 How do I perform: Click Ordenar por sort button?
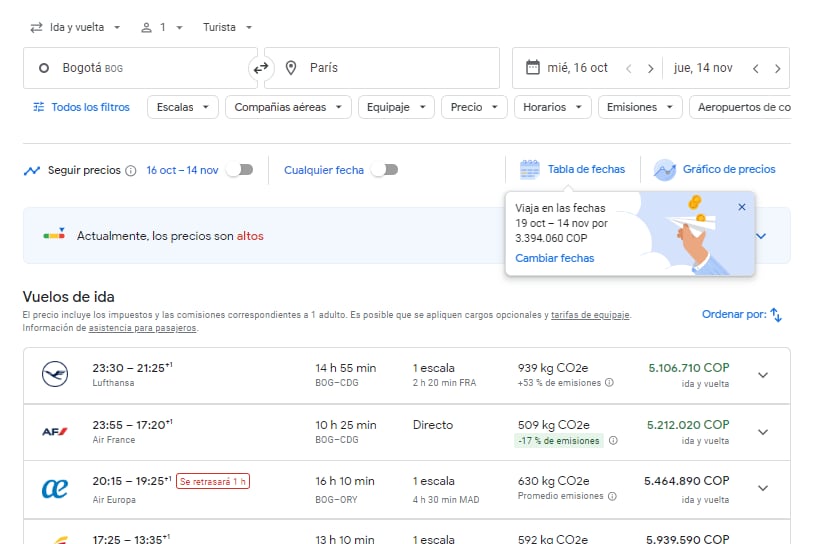pos(742,315)
